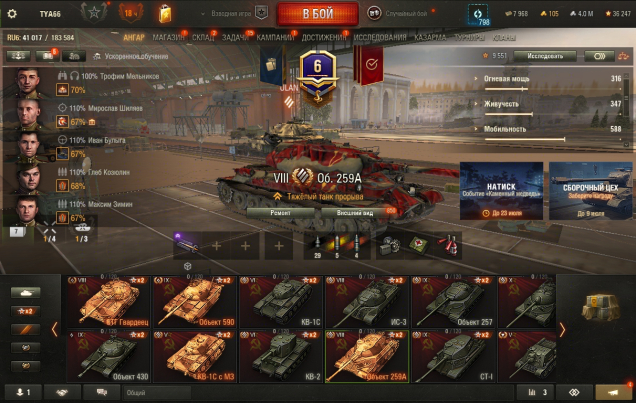Open settings gear icon
This screenshot has width=636, height=403.
click(12, 14)
